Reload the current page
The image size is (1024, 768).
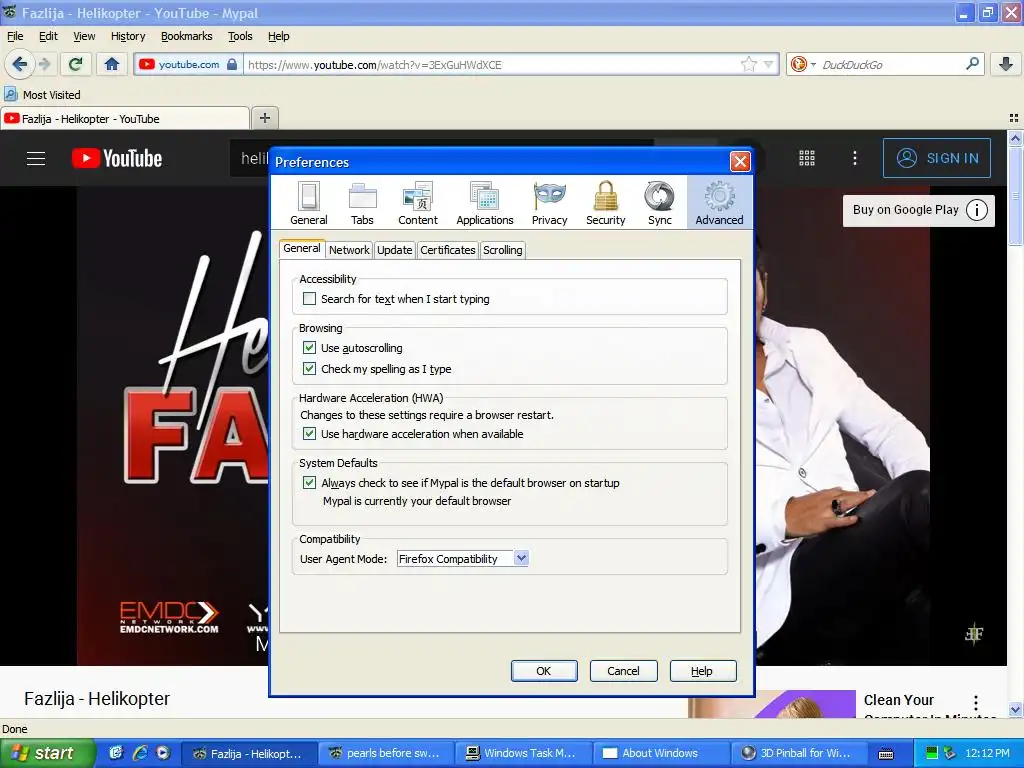pyautogui.click(x=76, y=64)
